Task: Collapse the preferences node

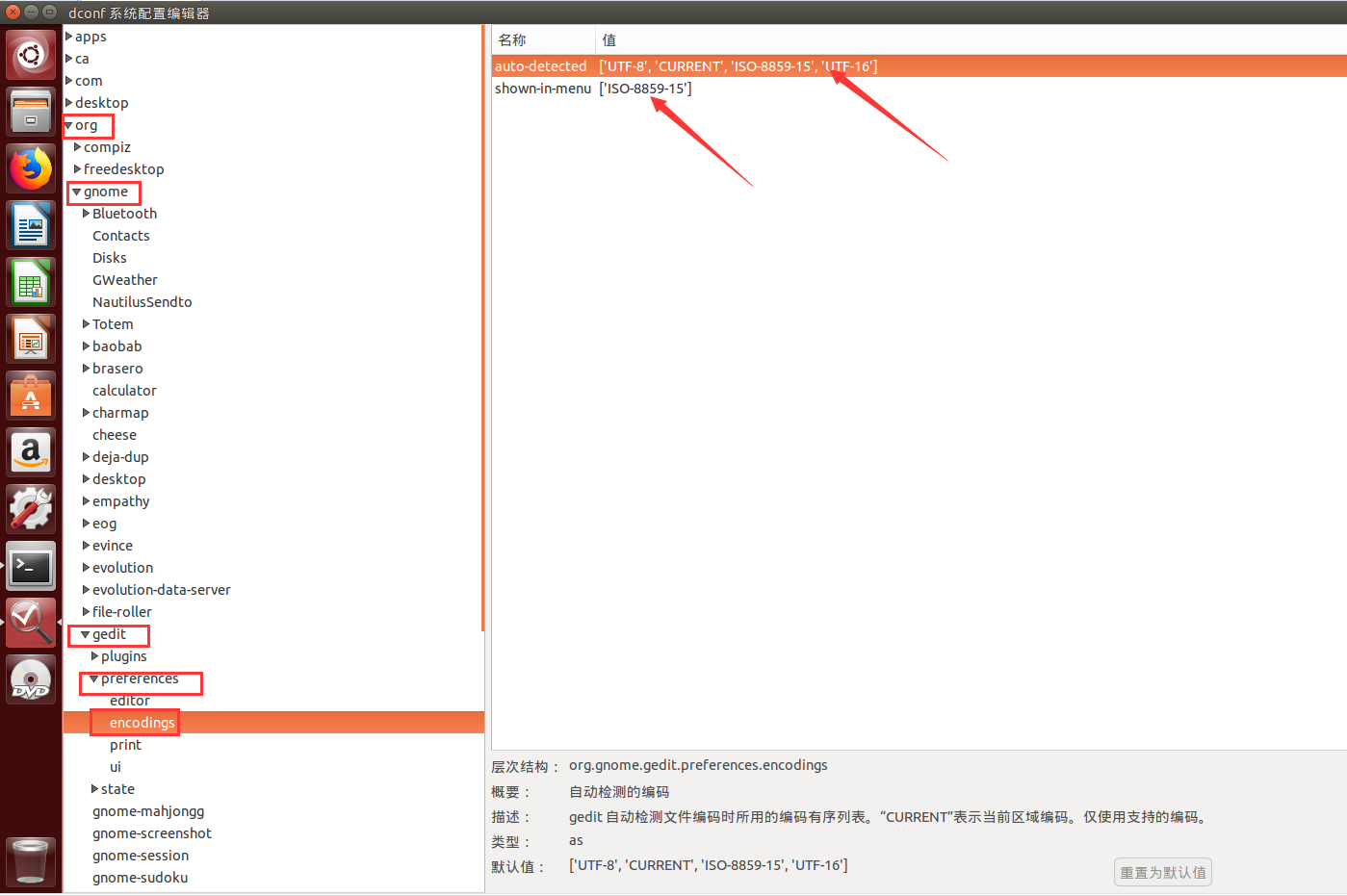Action: [92, 679]
